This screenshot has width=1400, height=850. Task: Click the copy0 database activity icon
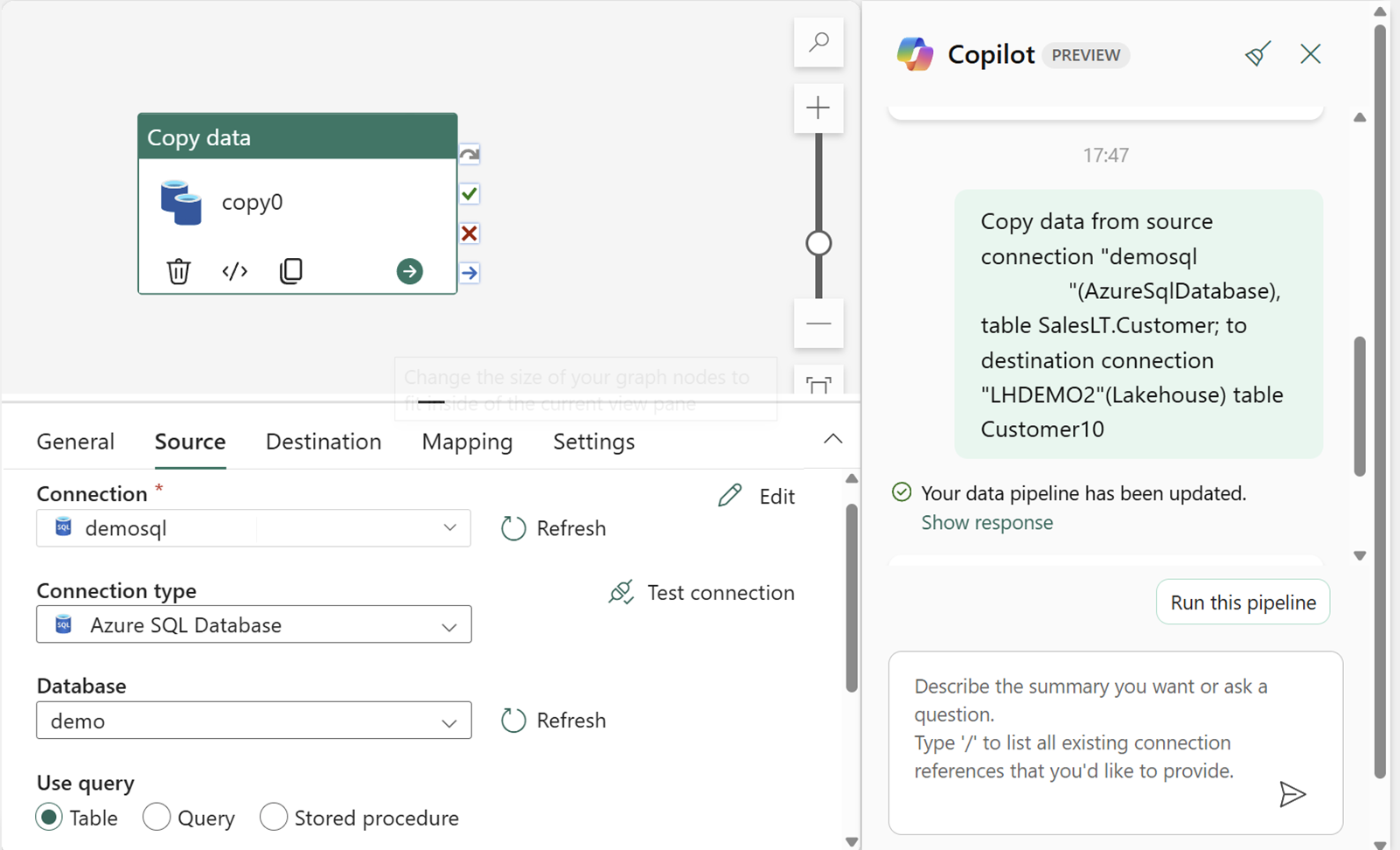(x=181, y=203)
